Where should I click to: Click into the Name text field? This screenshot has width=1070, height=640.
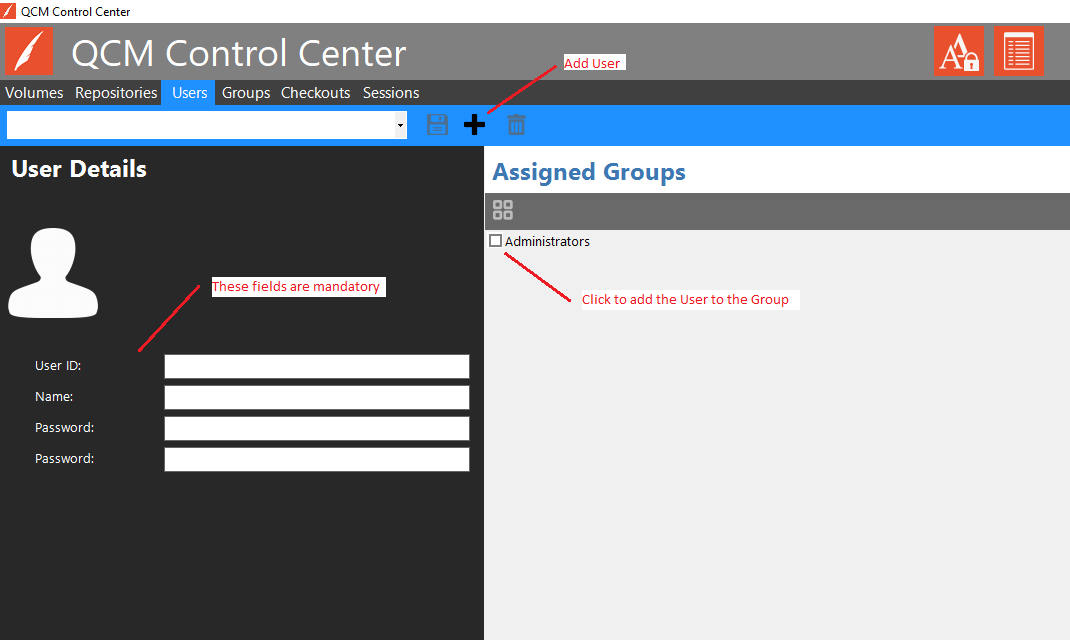(316, 397)
